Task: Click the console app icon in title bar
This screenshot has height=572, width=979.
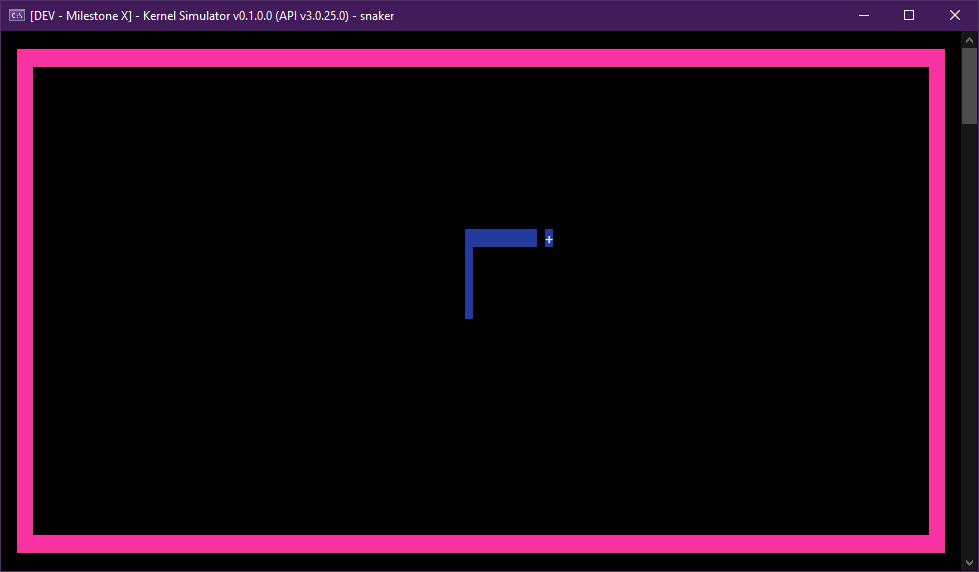Action: click(17, 15)
